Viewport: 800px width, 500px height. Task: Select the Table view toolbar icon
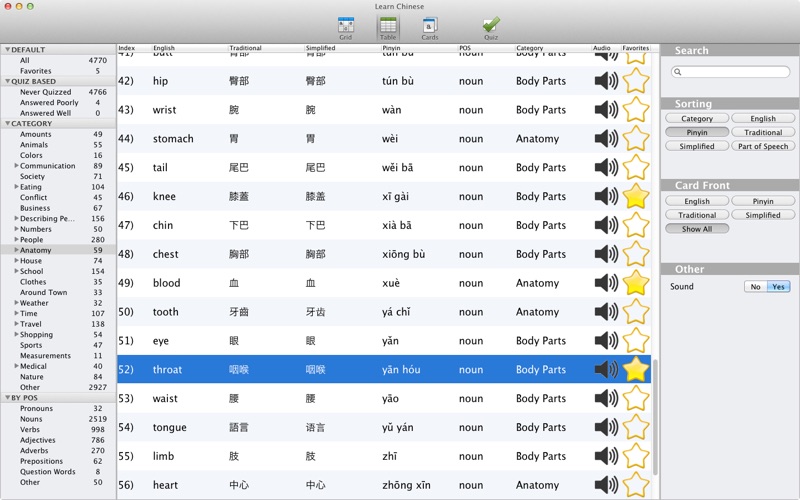tap(388, 28)
